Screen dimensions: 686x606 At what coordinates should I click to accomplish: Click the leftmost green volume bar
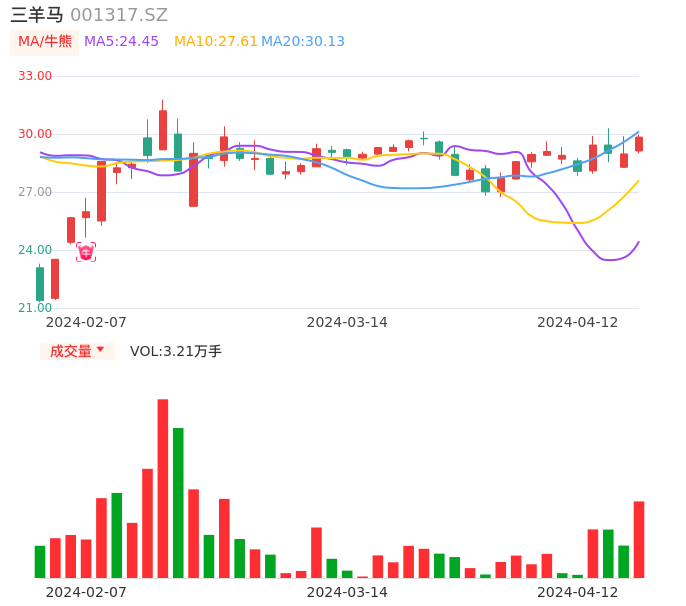(40, 561)
